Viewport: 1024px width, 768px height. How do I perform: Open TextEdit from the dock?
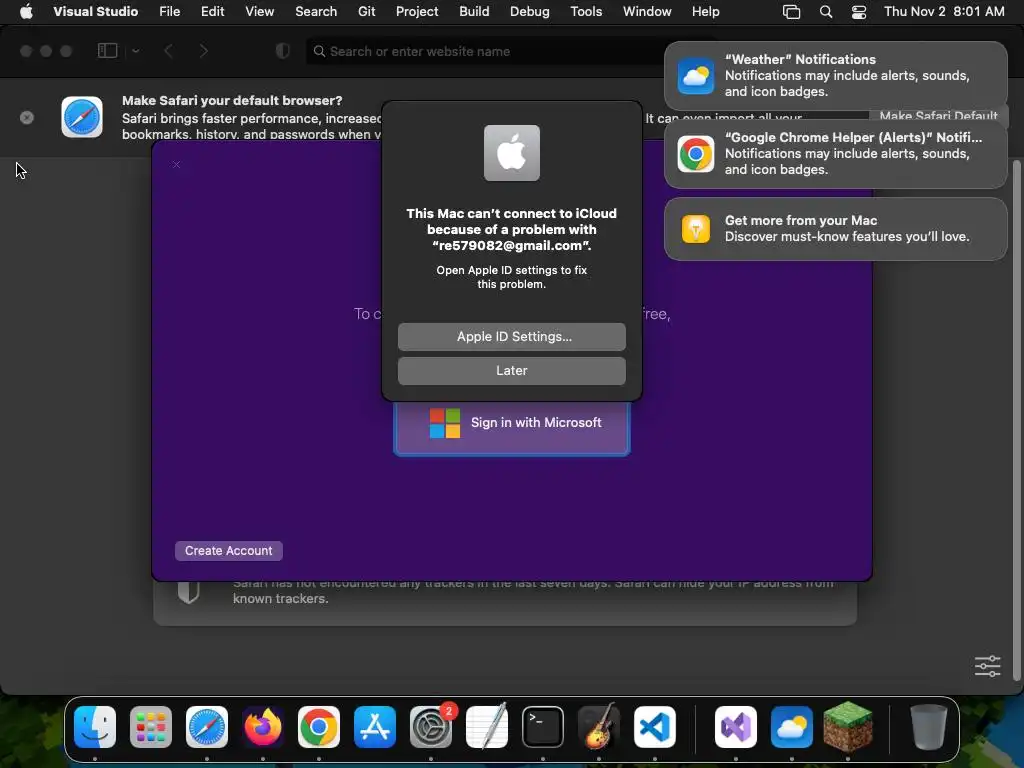487,726
